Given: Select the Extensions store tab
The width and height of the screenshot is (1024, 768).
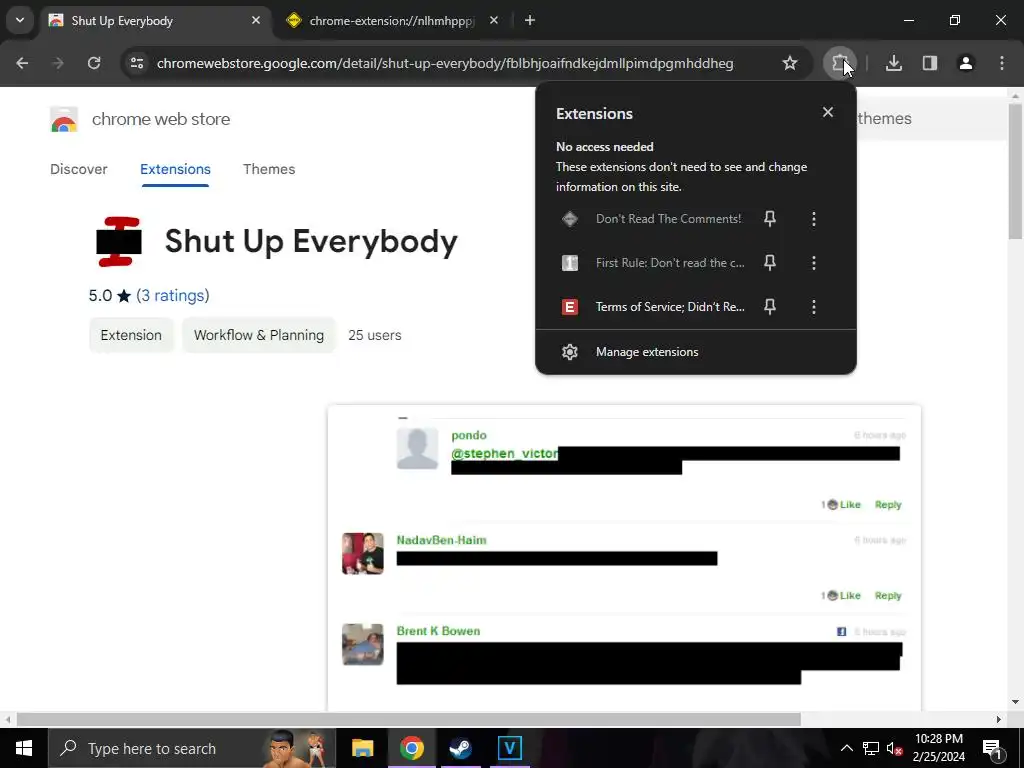Looking at the screenshot, I should [x=175, y=169].
